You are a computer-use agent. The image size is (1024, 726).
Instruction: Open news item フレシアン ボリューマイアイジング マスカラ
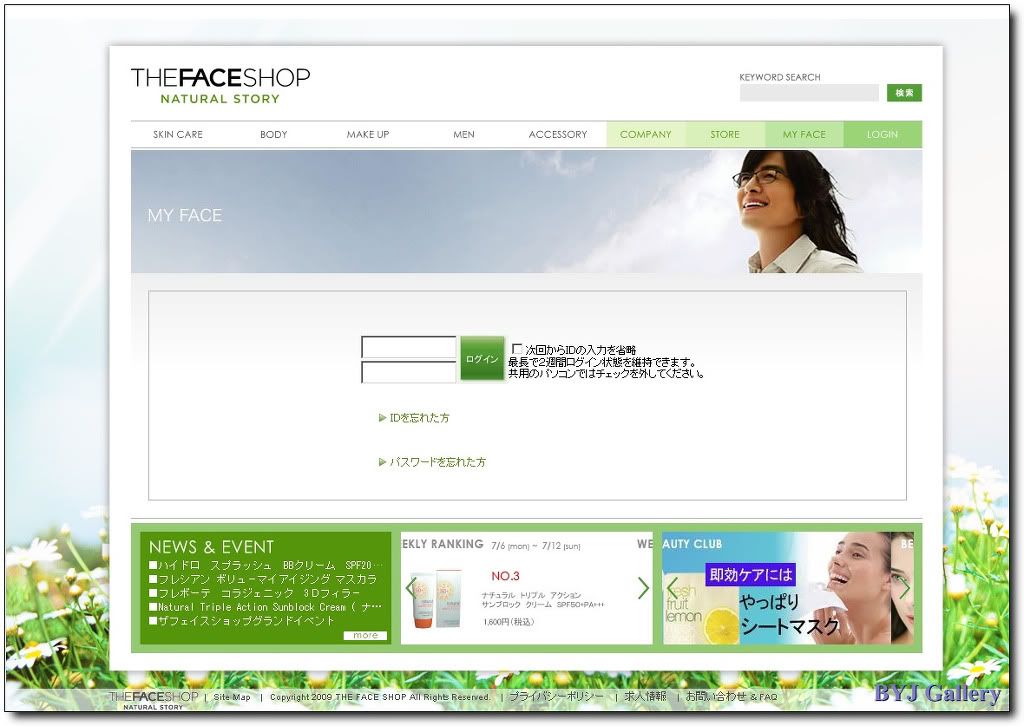pyautogui.click(x=263, y=579)
